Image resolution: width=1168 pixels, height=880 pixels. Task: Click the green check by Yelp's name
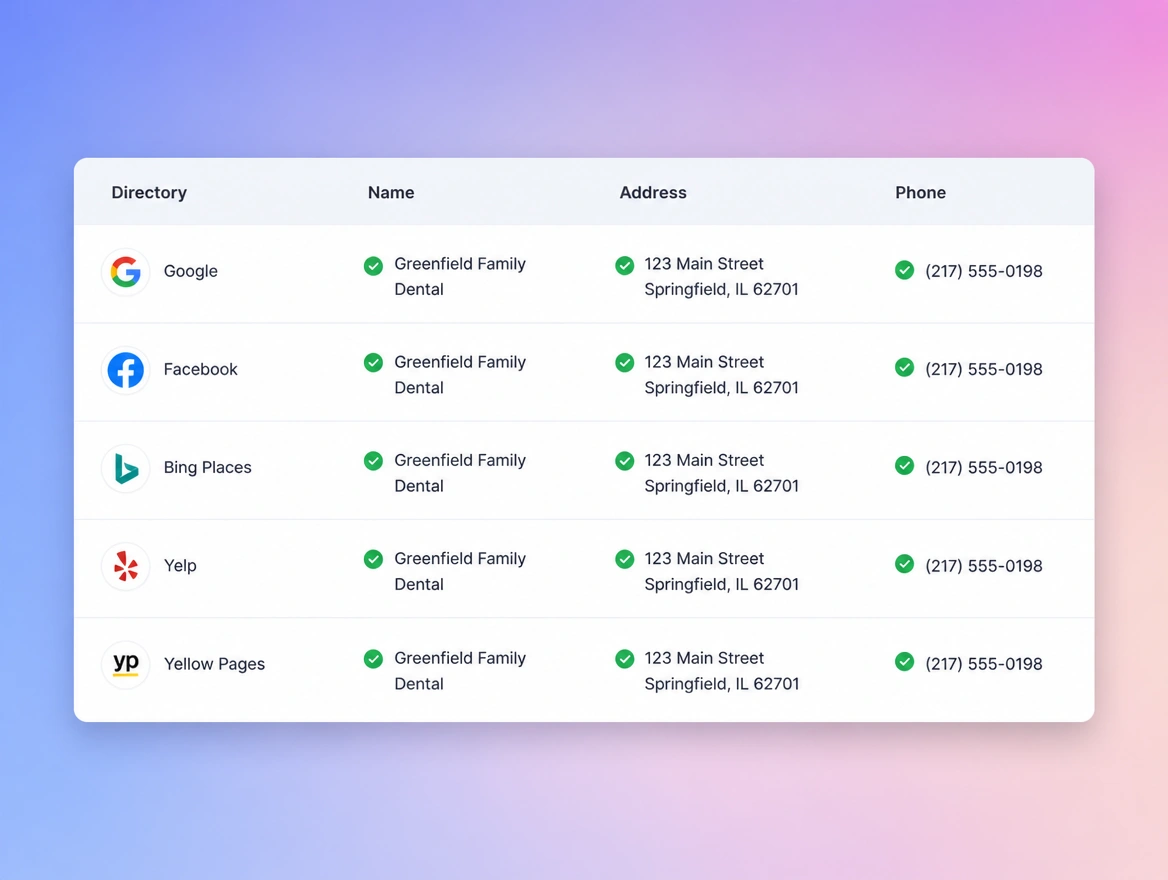373,560
